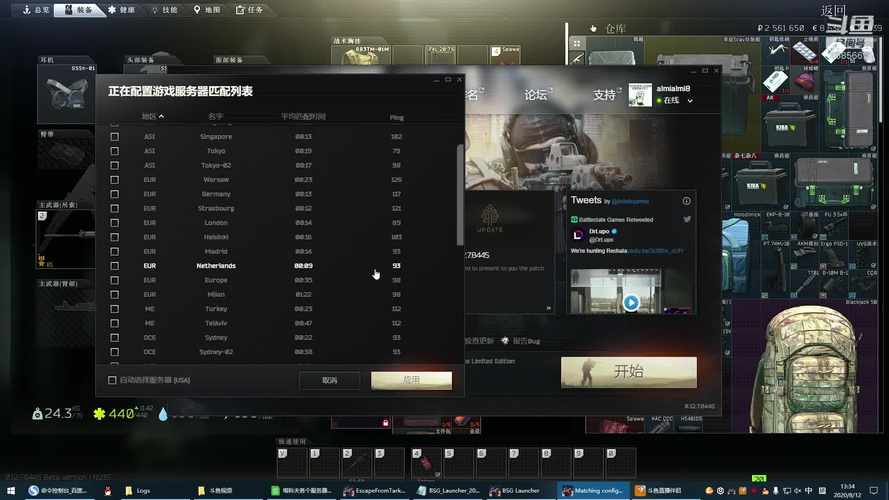Click the weight indicator icon
This screenshot has height=500, width=889.
(x=37, y=414)
